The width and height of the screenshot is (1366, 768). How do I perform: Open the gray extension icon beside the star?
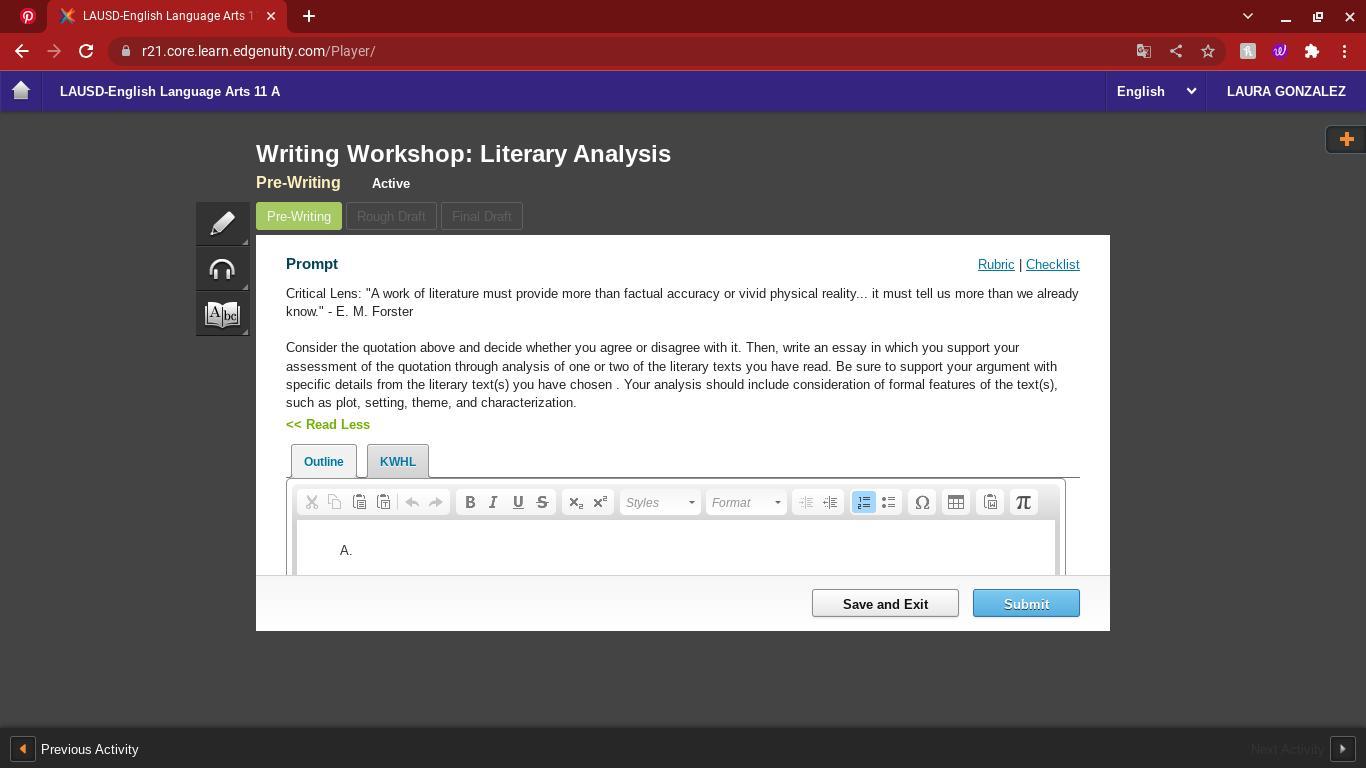1248,51
